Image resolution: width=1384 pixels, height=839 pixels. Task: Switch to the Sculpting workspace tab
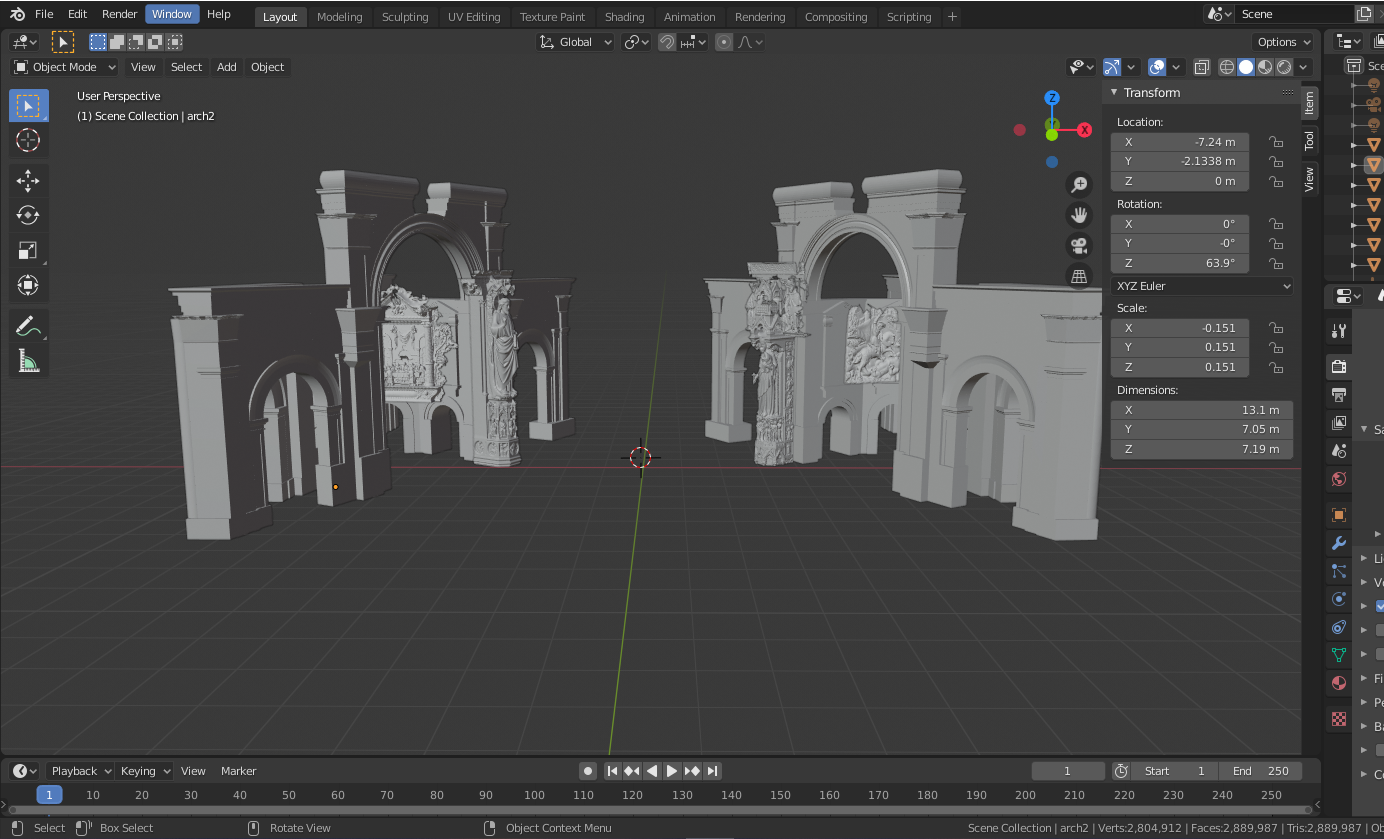tap(405, 16)
